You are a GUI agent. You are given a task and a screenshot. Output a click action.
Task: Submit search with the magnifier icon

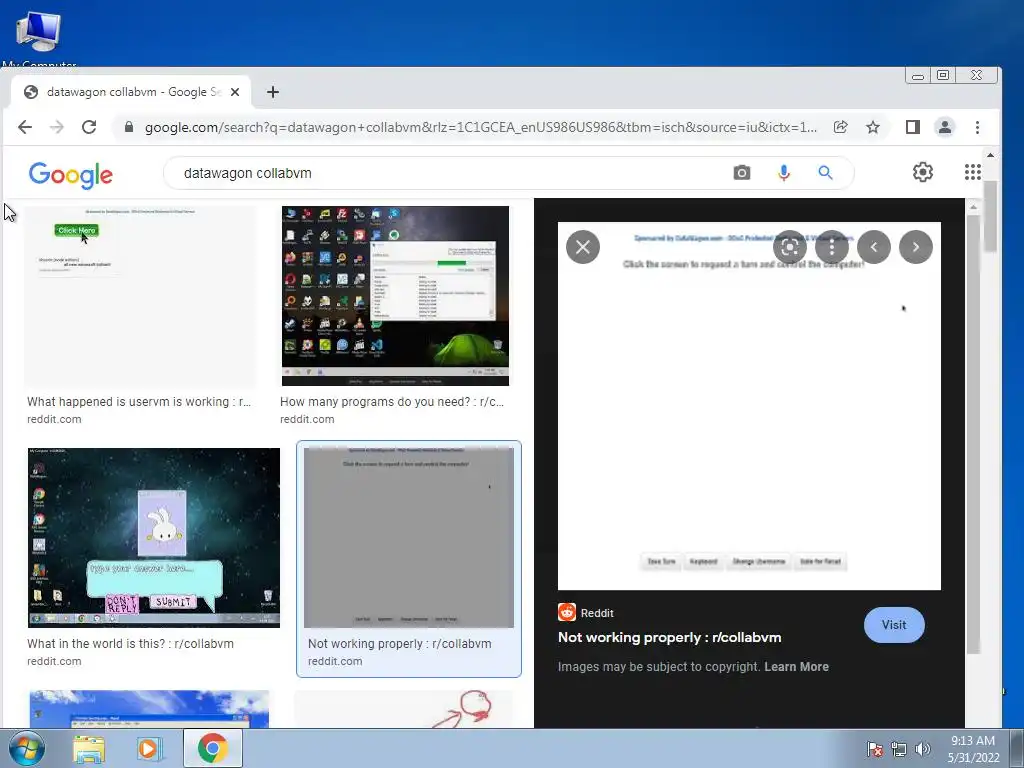tap(825, 173)
